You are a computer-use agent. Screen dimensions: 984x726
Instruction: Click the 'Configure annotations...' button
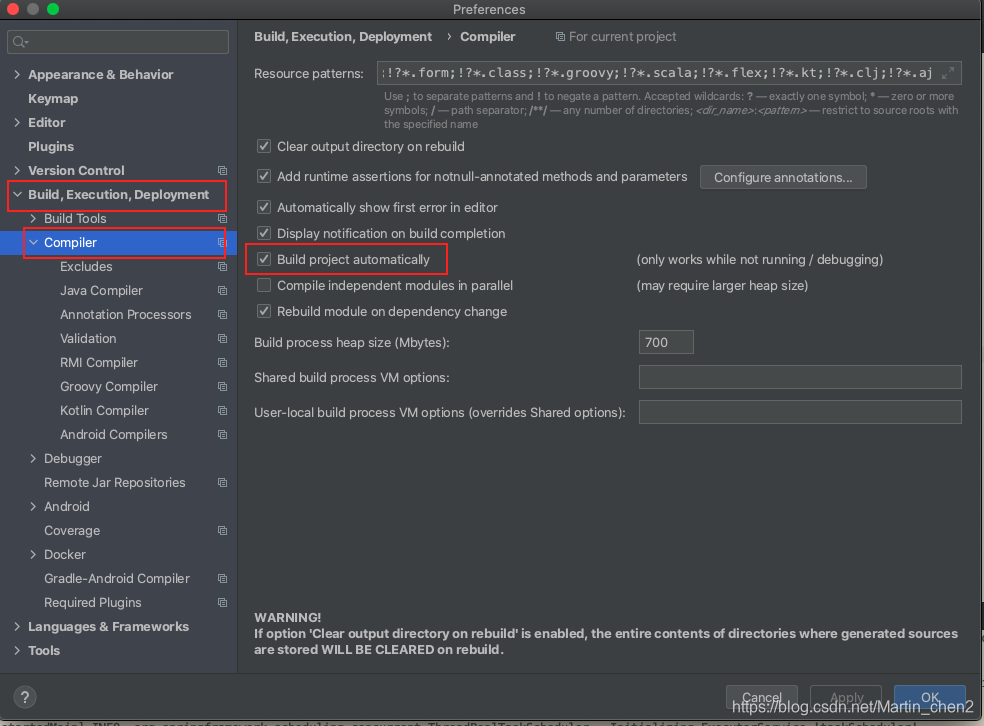tap(783, 177)
